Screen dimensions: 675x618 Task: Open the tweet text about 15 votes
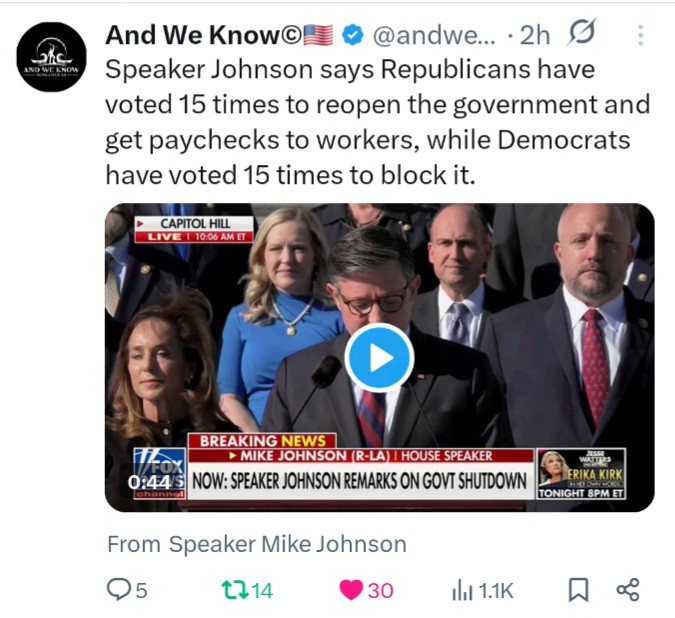click(x=378, y=122)
